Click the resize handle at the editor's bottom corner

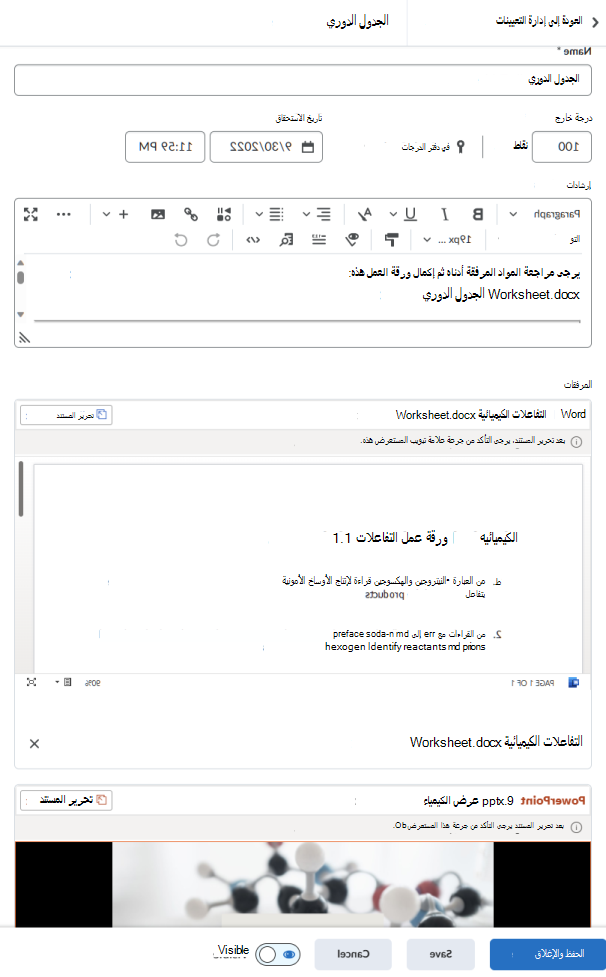24,338
